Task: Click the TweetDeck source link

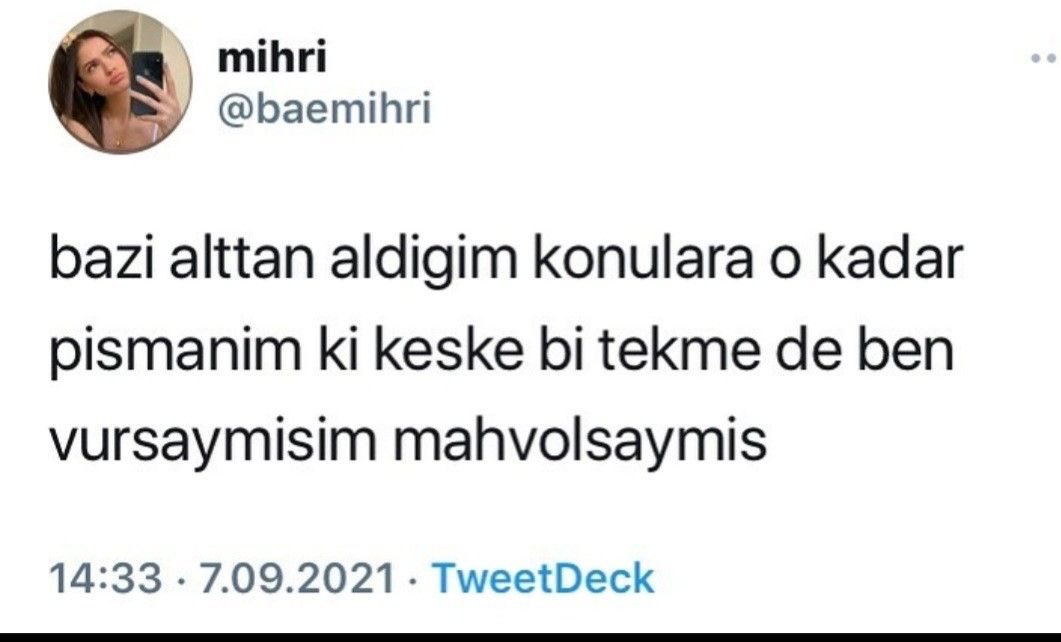Action: (x=543, y=579)
